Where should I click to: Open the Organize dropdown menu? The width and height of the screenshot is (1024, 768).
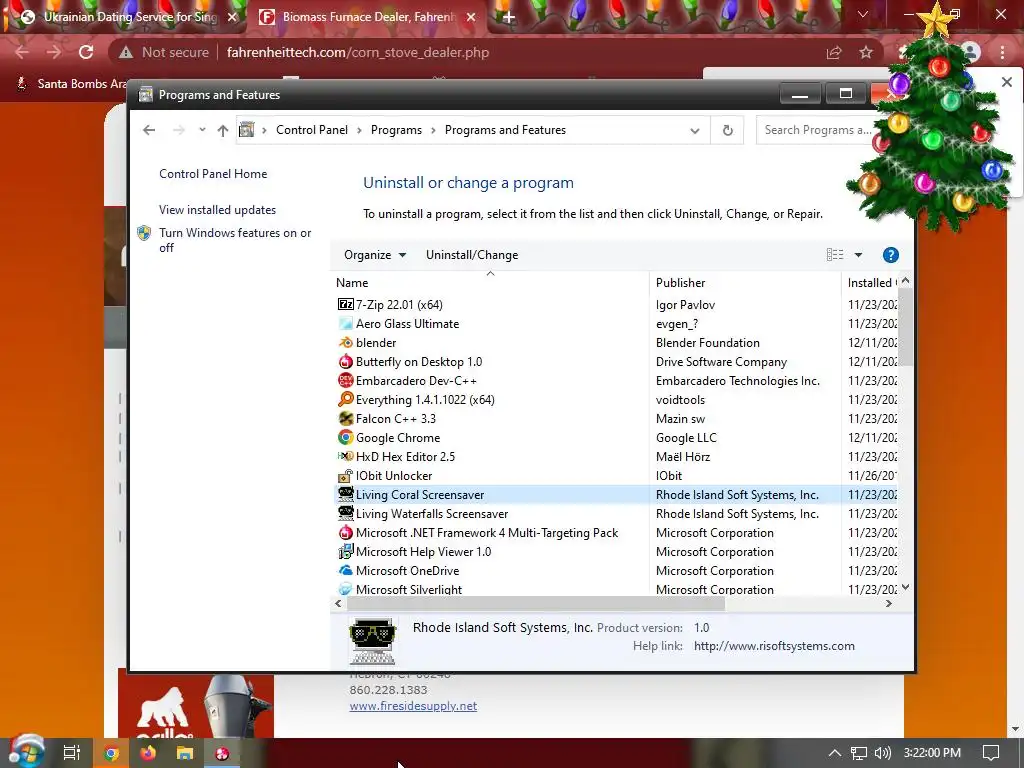375,255
